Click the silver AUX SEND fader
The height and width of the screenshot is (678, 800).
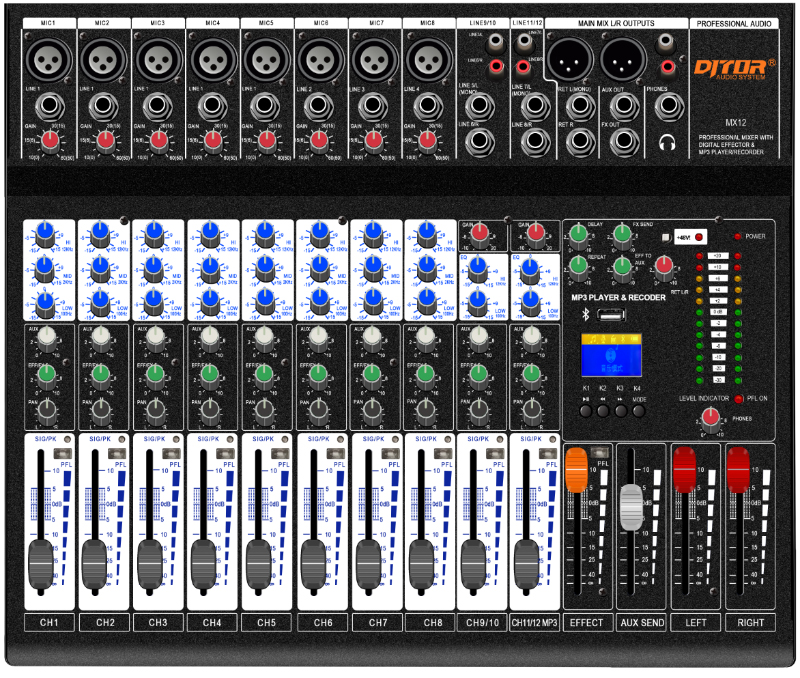click(631, 507)
